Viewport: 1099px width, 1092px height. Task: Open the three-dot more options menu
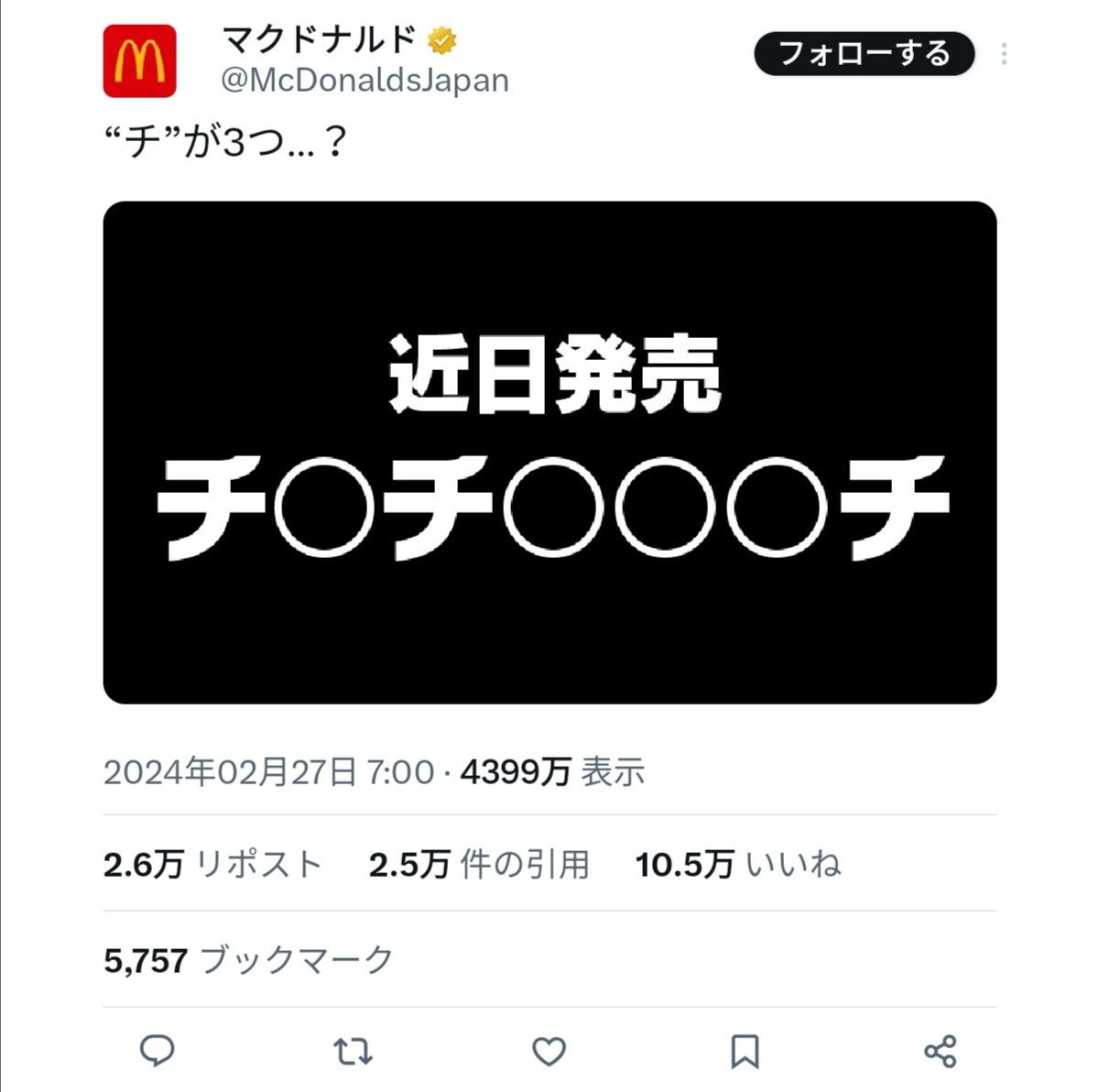click(x=1004, y=54)
